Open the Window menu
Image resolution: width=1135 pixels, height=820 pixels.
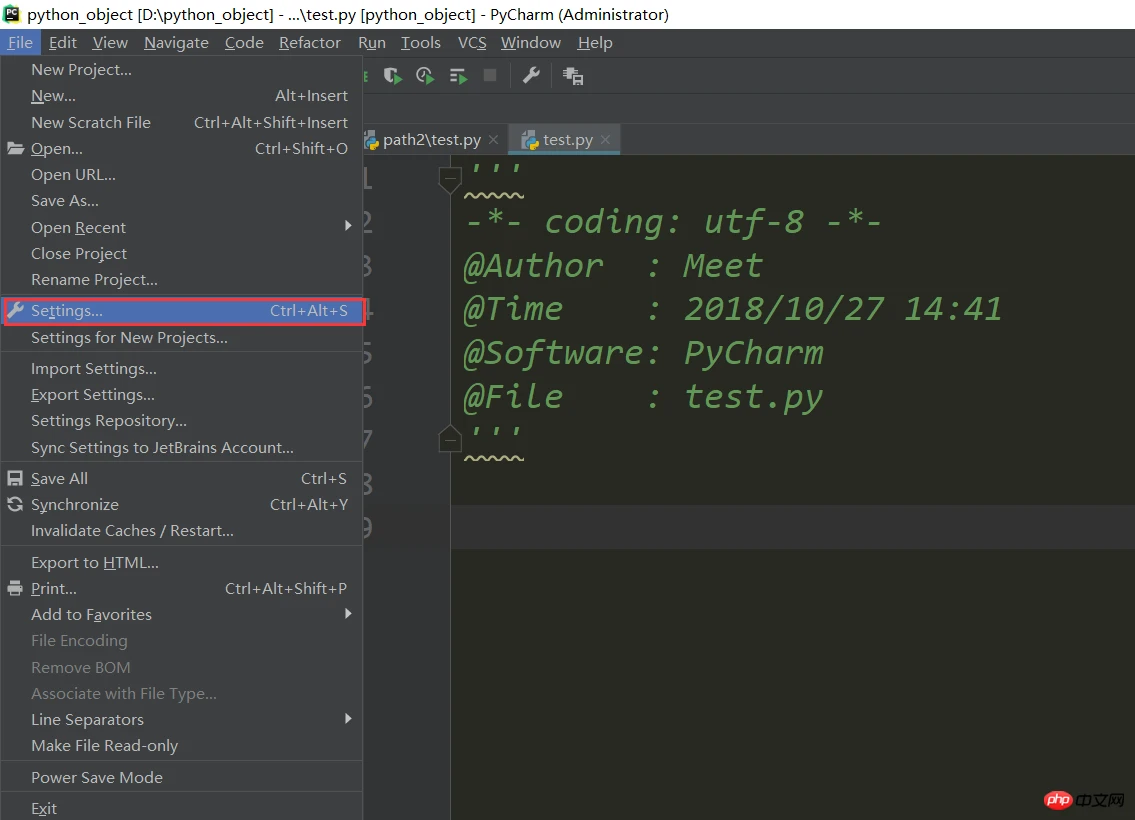pos(531,43)
